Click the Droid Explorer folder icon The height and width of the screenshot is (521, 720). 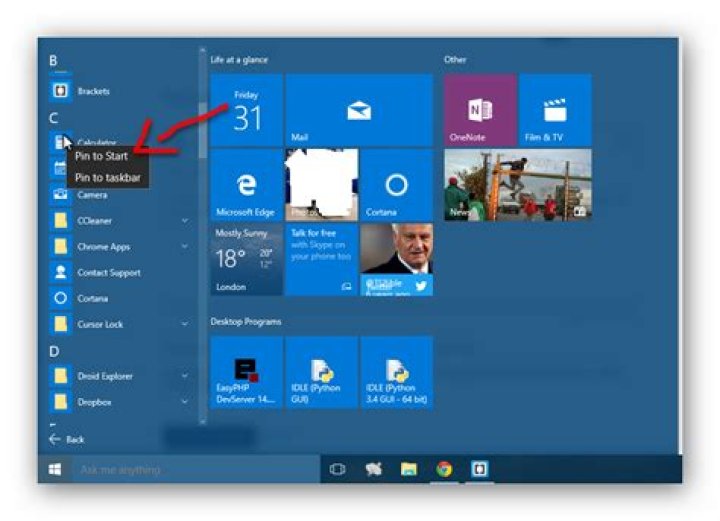point(60,376)
